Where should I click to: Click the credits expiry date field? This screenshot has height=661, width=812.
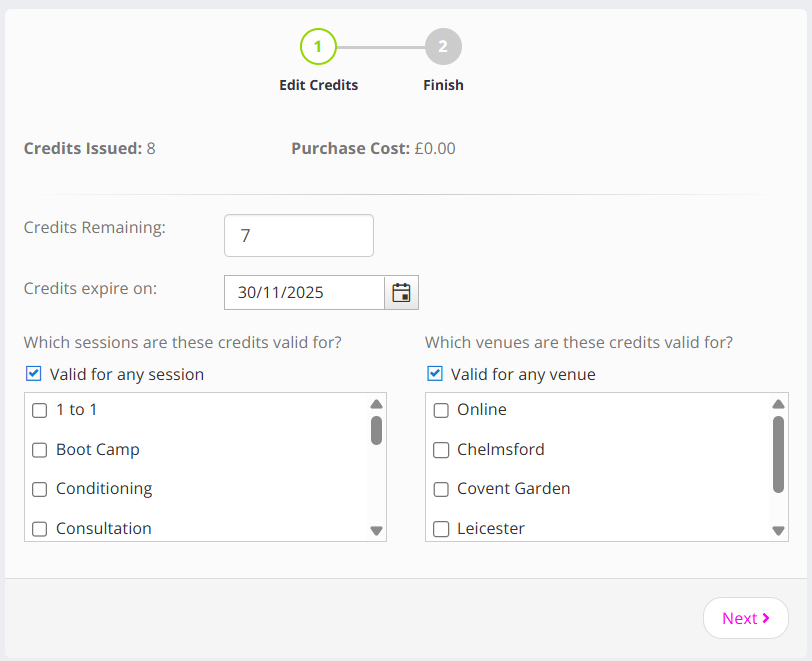point(304,293)
